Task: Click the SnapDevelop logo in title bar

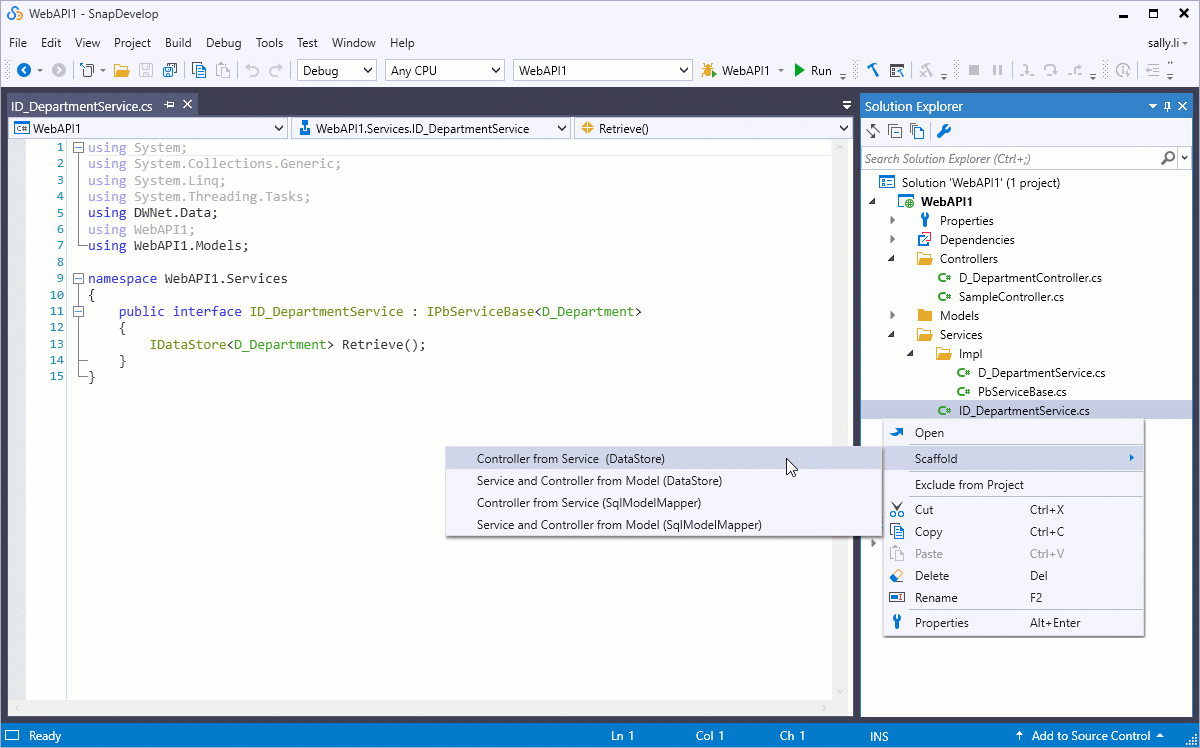Action: (16, 14)
